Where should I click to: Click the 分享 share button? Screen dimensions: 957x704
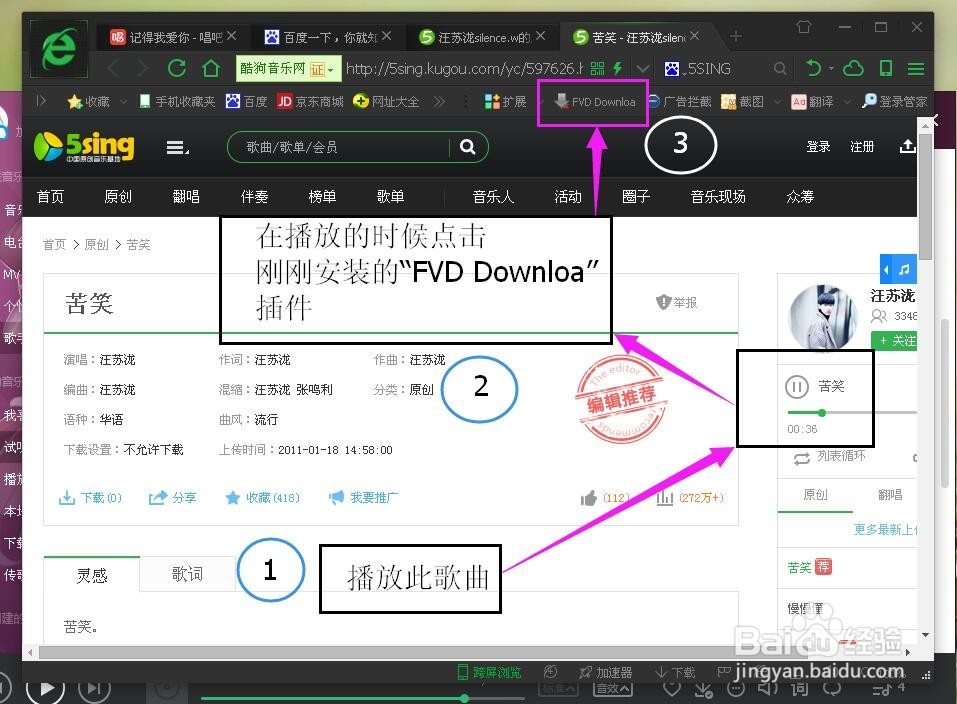(x=172, y=498)
